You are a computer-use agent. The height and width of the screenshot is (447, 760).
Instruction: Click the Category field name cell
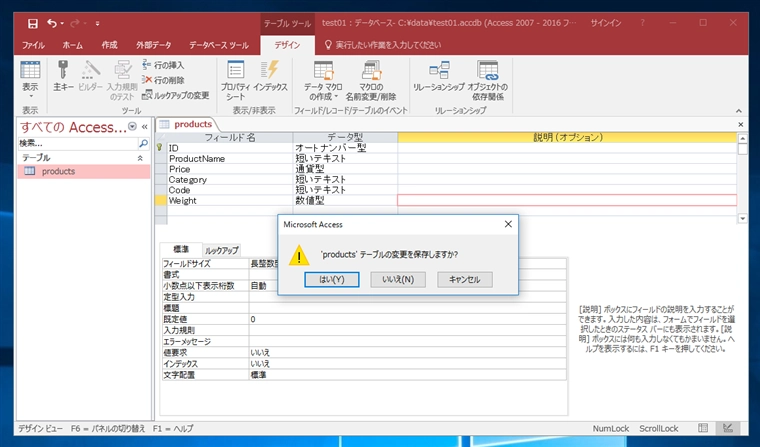230,179
